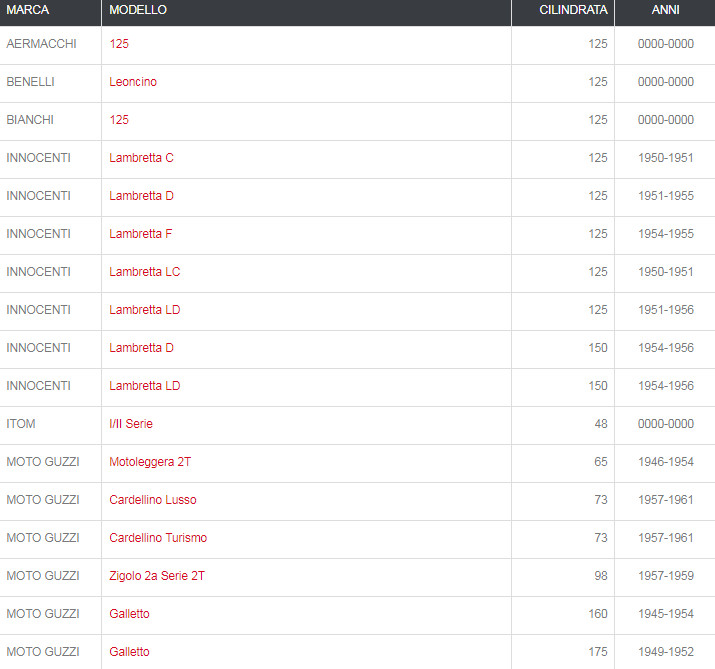
Task: Open Lambretta D link with 150 displacement
Action: click(141, 347)
